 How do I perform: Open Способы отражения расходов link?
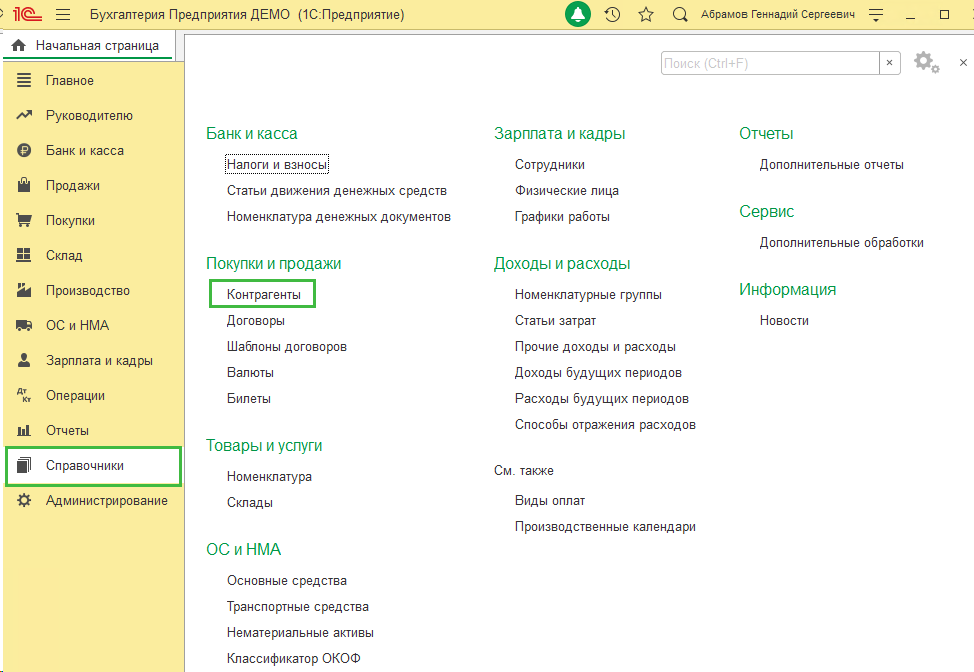(x=605, y=425)
